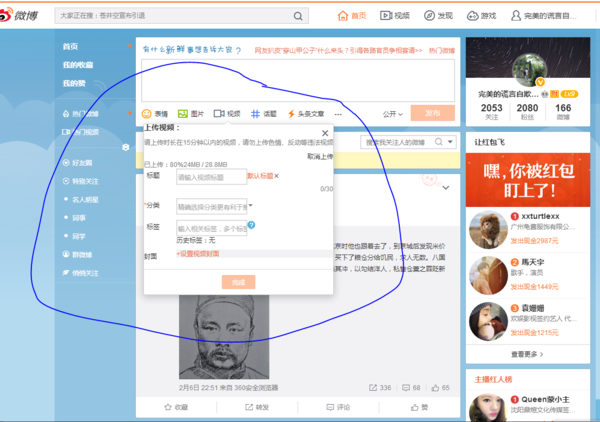Open the 2080 粉丝 followers count

click(x=527, y=112)
